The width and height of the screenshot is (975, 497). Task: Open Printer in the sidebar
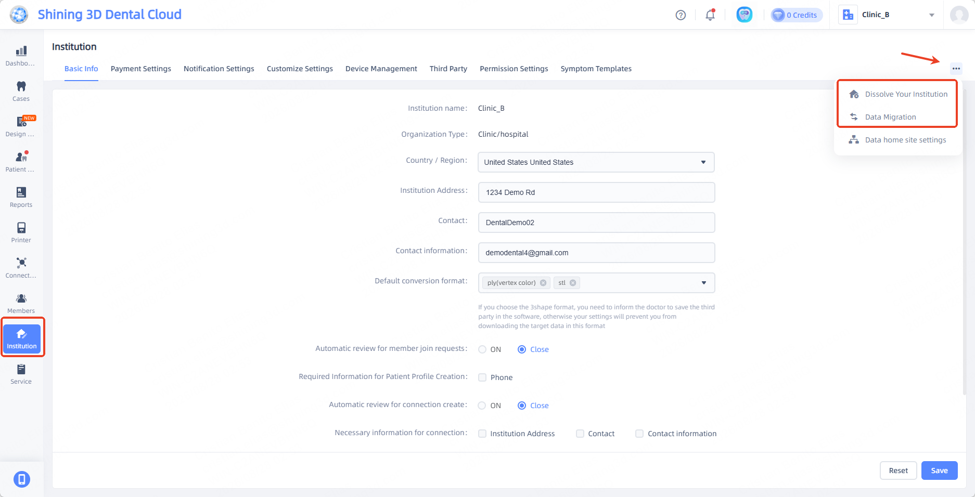tap(21, 232)
